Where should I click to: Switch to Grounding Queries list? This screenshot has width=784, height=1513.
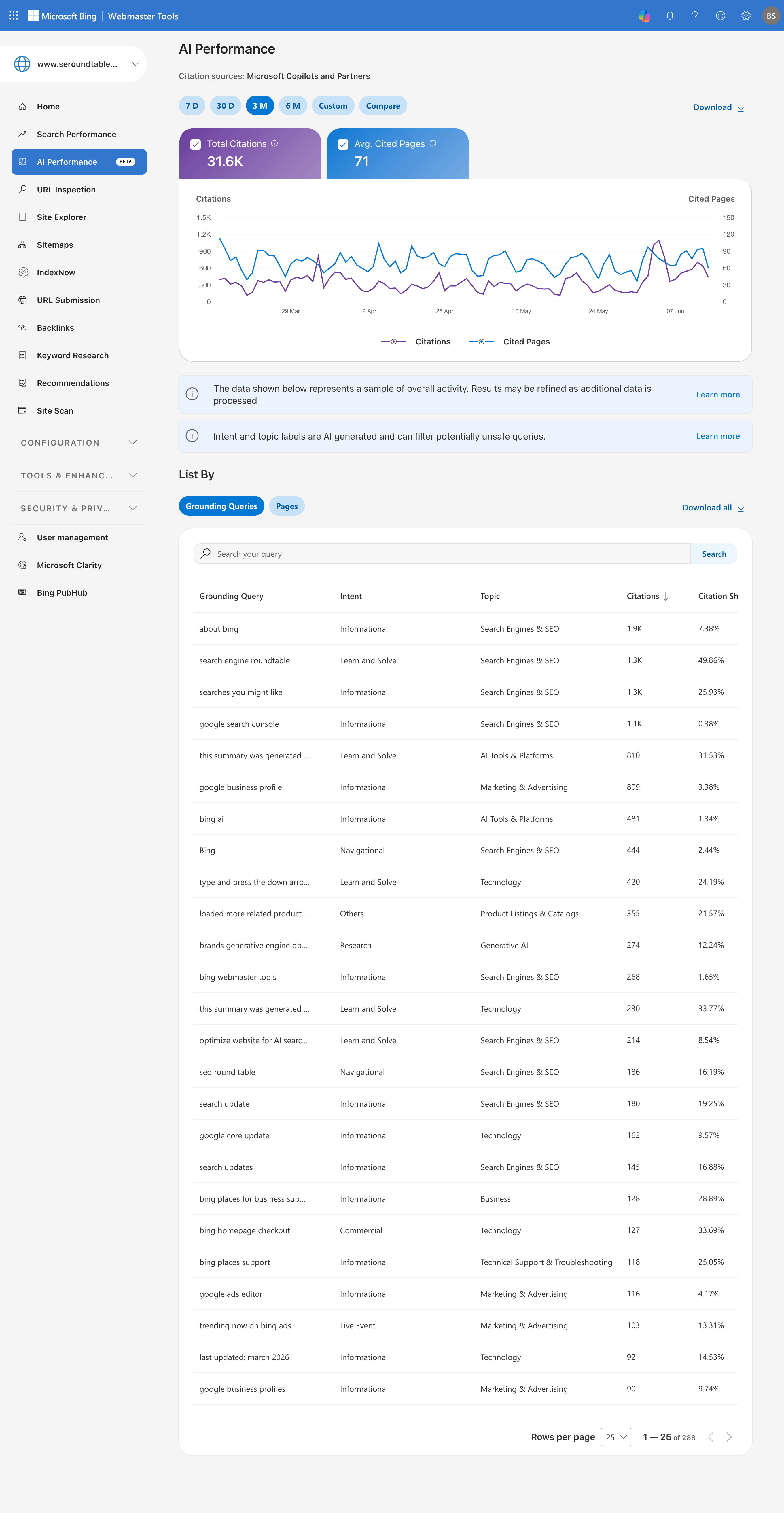pyautogui.click(x=221, y=506)
